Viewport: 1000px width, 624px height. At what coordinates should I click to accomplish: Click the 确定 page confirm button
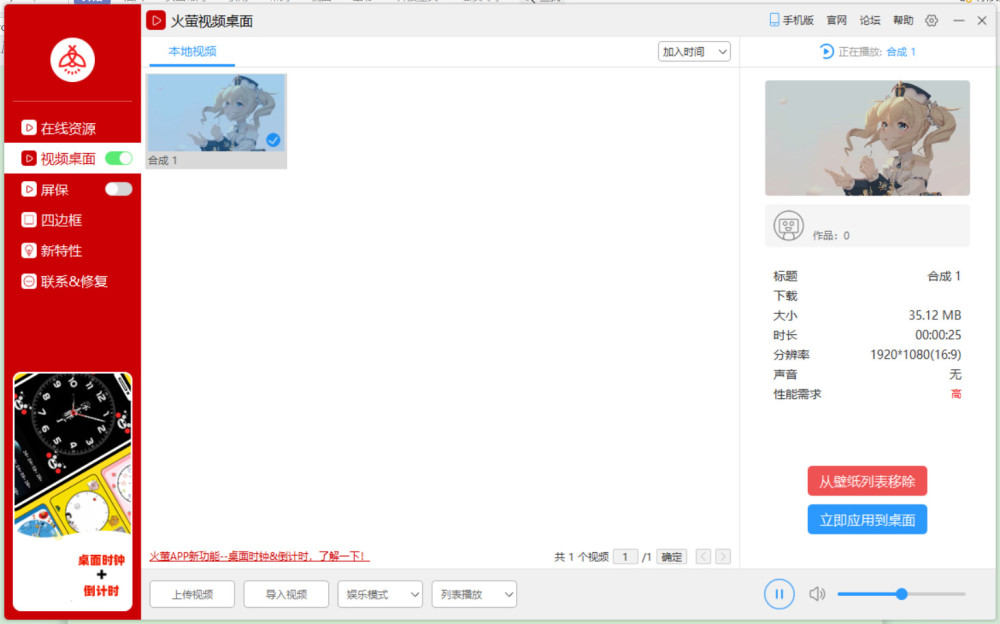coord(672,557)
